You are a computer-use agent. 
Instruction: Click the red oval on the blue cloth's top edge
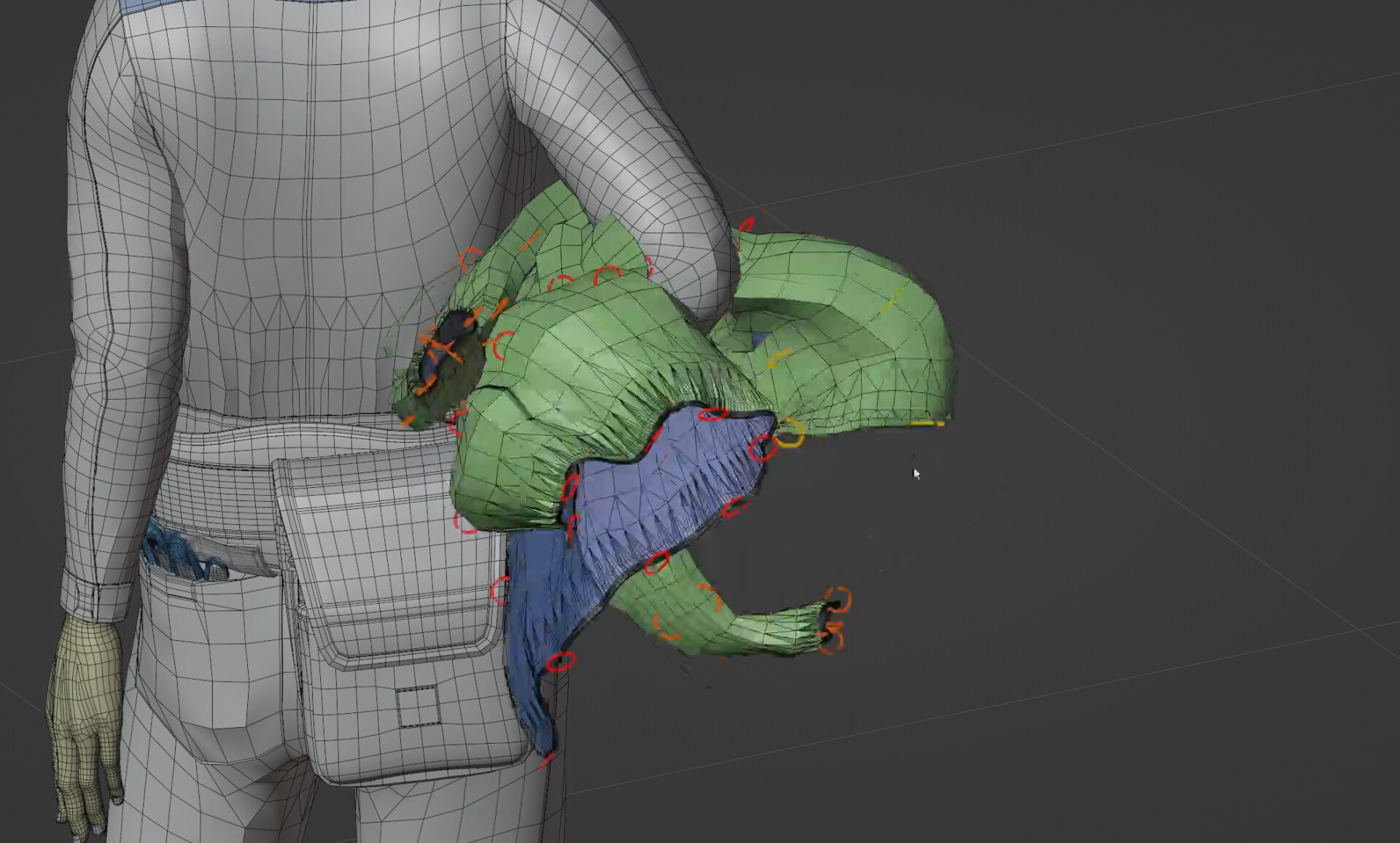(x=713, y=414)
